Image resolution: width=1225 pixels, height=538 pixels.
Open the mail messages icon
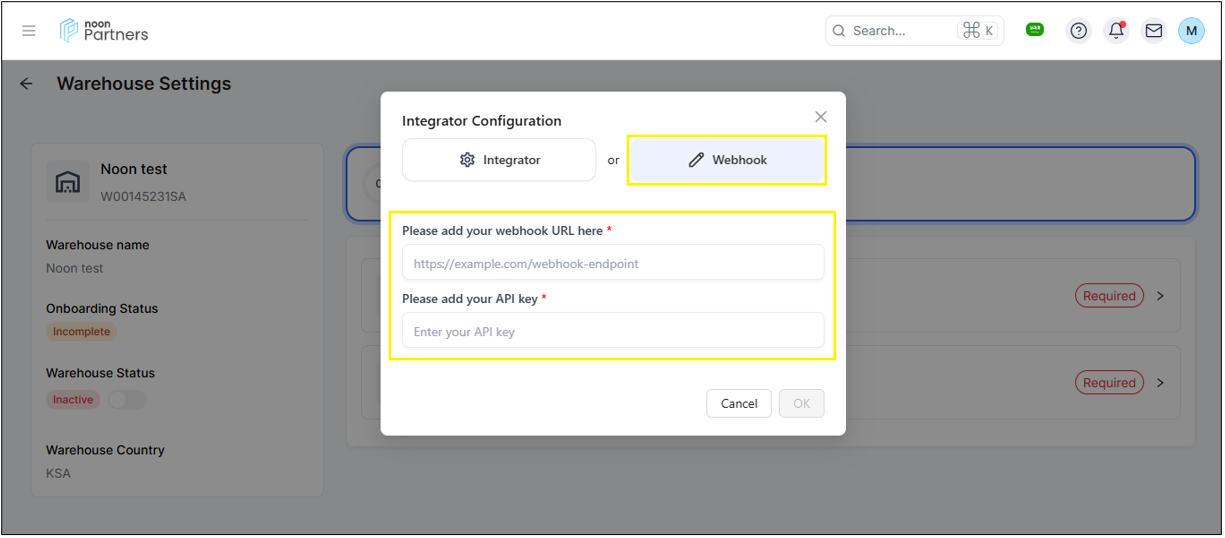tap(1153, 31)
